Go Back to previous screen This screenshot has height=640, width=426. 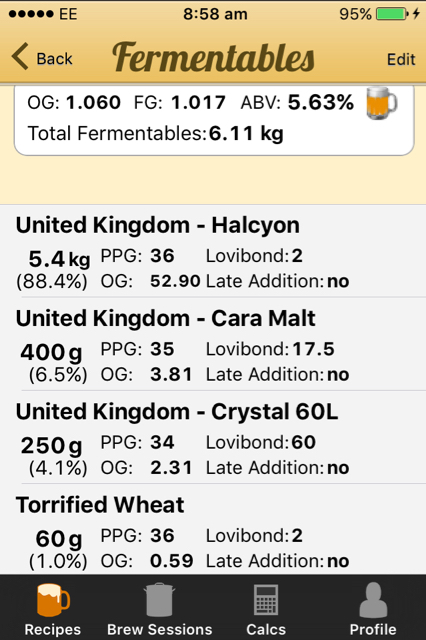click(42, 58)
